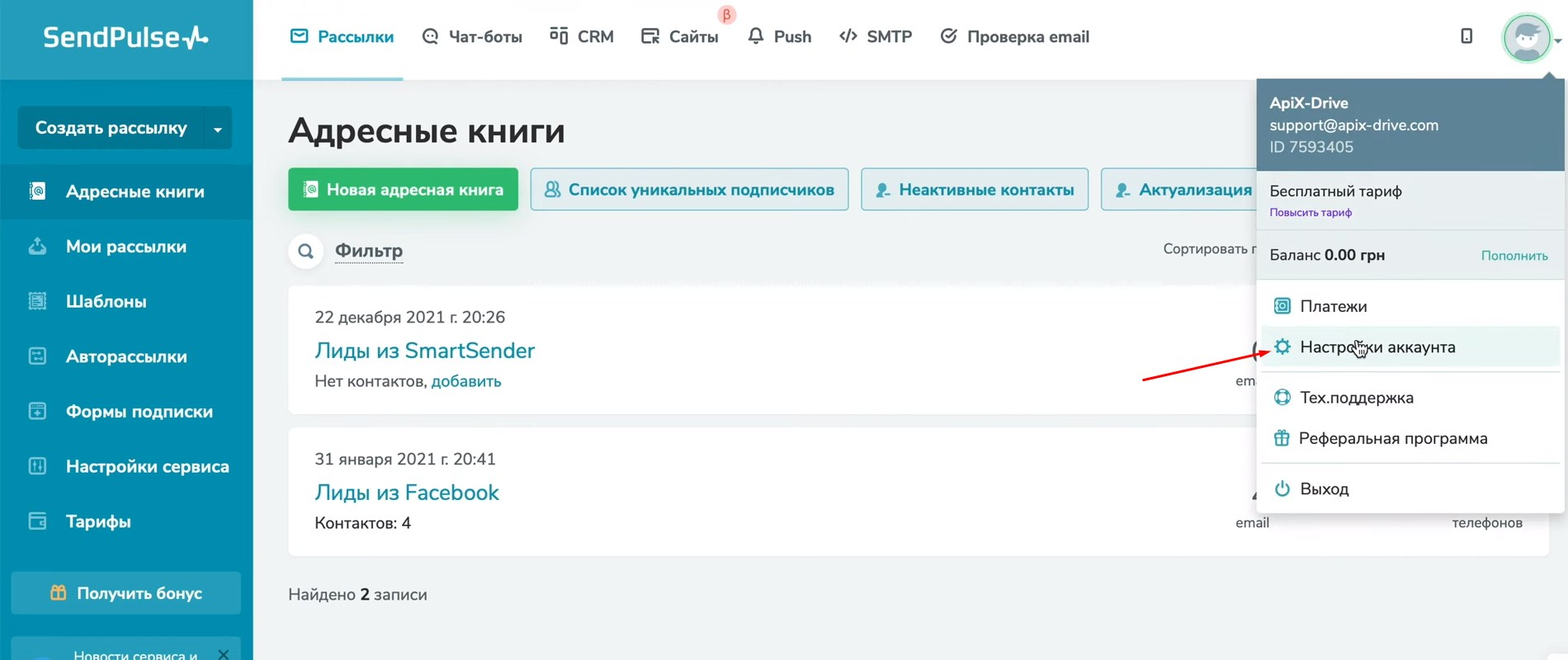The height and width of the screenshot is (660, 1568).
Task: Open the CRM tab
Action: click(582, 37)
